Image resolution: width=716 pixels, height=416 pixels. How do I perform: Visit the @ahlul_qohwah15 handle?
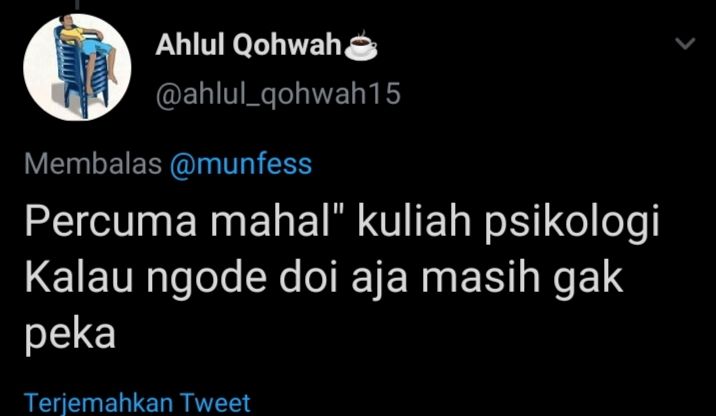pyautogui.click(x=278, y=93)
